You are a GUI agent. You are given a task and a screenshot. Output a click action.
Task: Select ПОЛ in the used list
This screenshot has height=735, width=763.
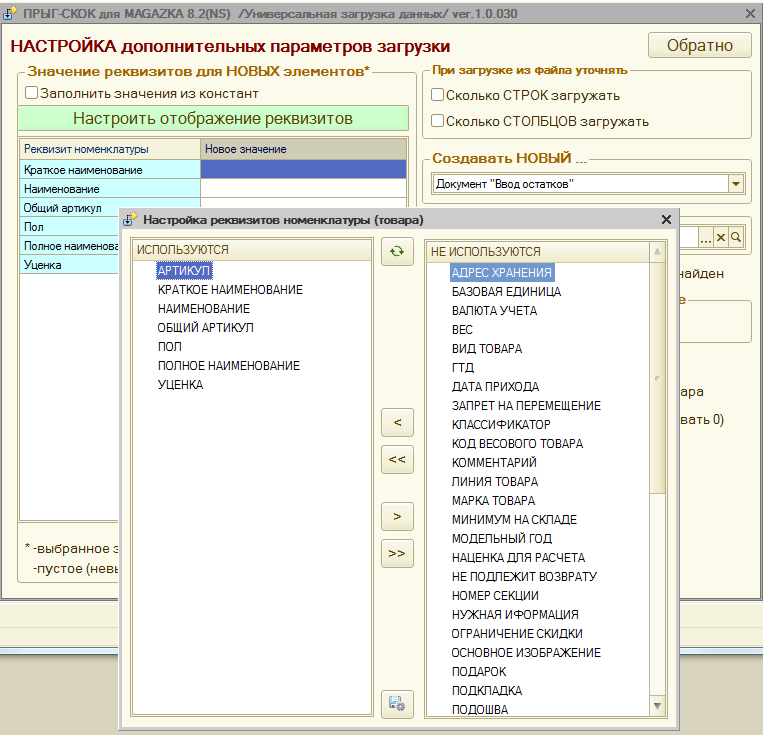169,347
